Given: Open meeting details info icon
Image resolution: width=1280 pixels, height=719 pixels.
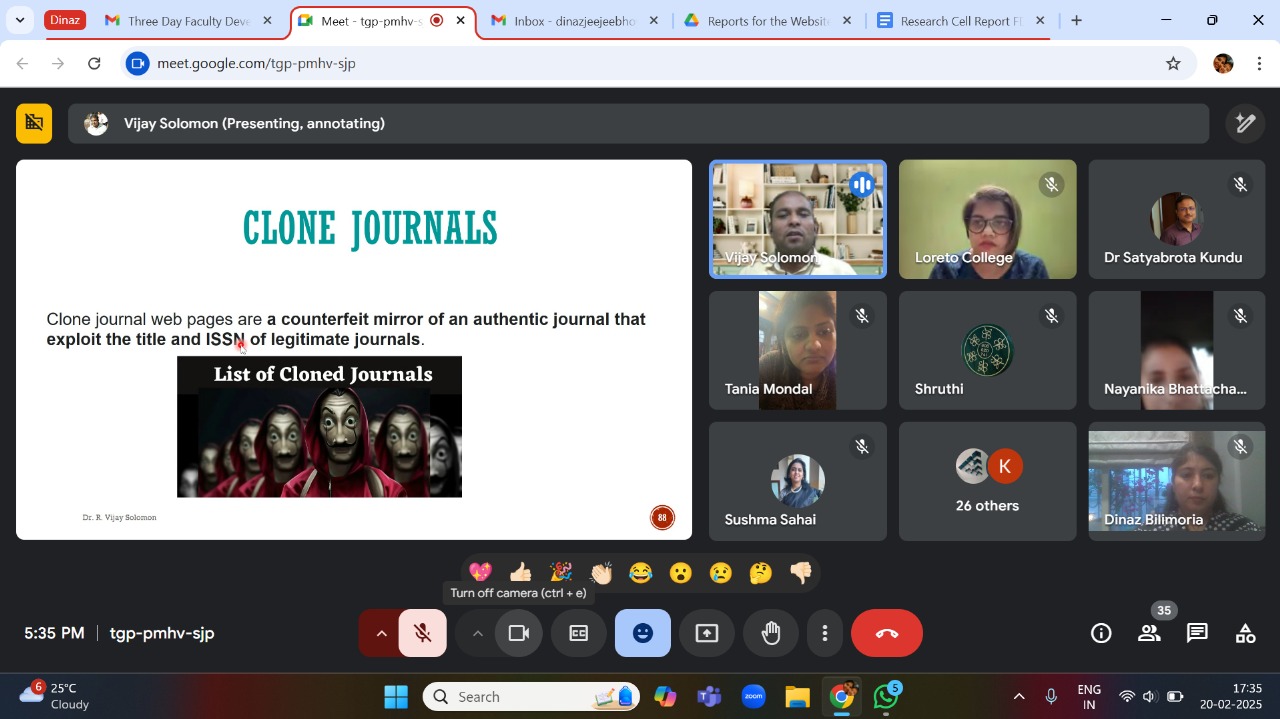Looking at the screenshot, I should [1101, 633].
